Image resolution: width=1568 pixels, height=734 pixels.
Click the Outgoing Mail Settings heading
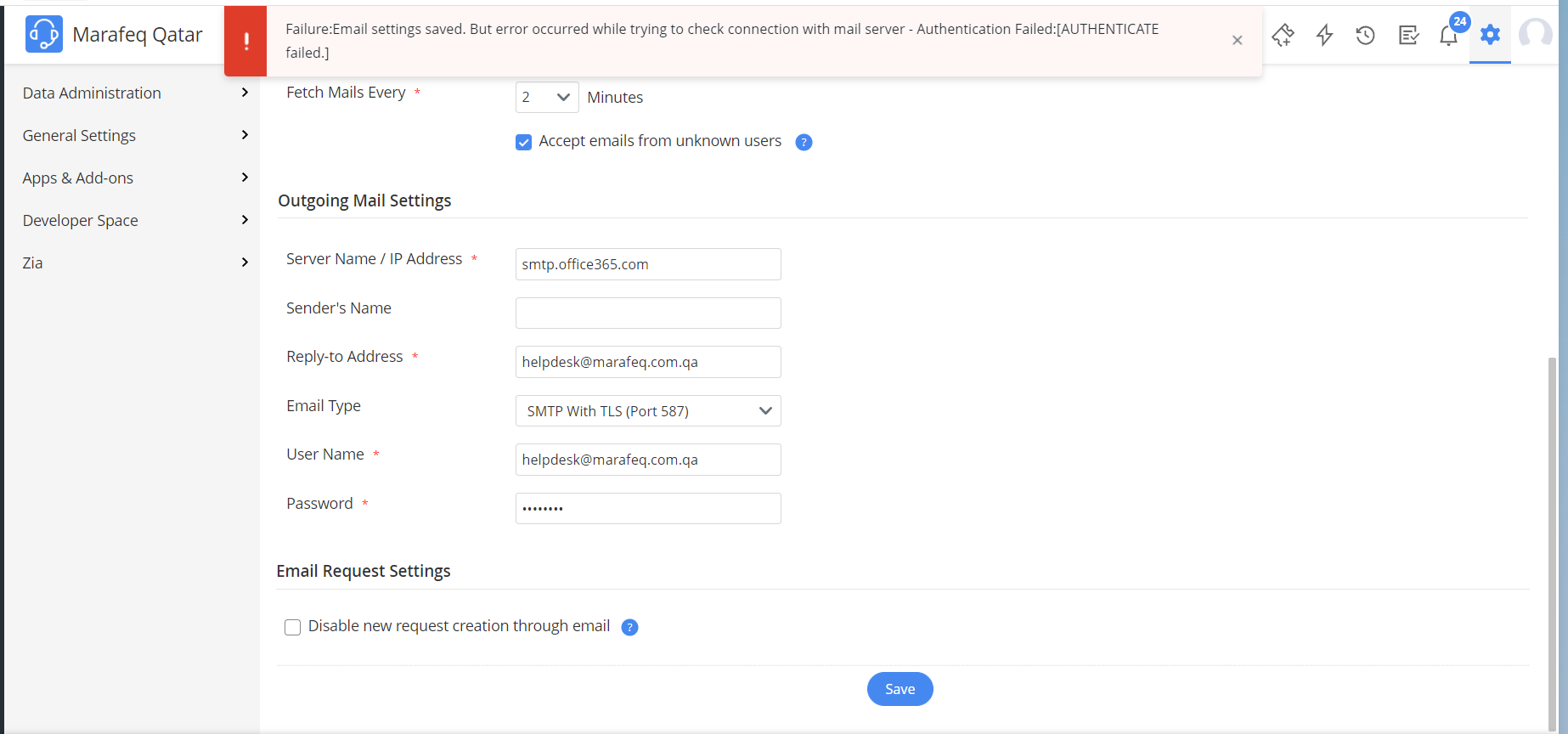point(364,200)
